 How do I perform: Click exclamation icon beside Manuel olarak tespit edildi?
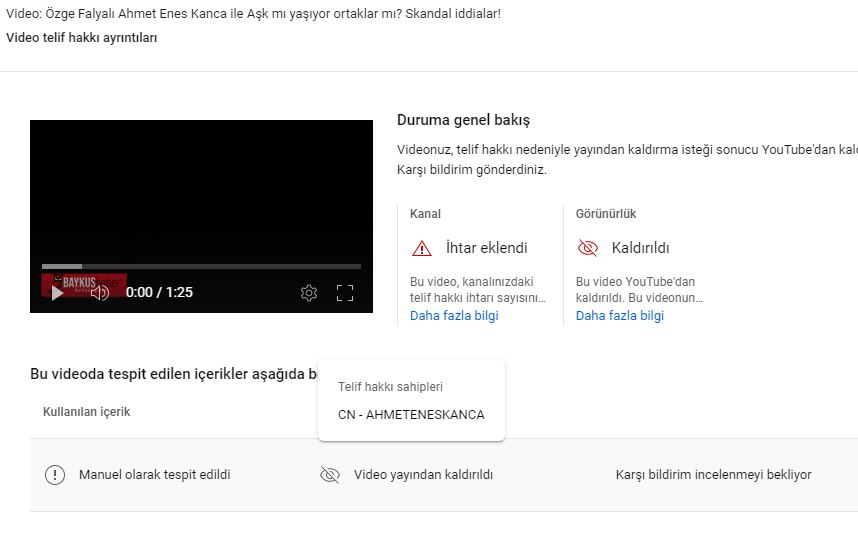[55, 474]
